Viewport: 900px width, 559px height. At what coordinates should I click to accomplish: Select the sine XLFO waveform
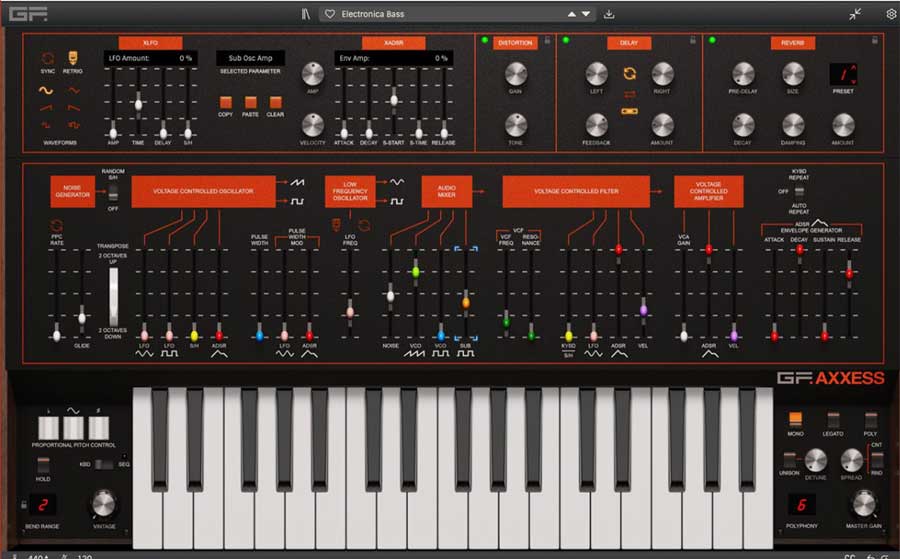[x=46, y=90]
